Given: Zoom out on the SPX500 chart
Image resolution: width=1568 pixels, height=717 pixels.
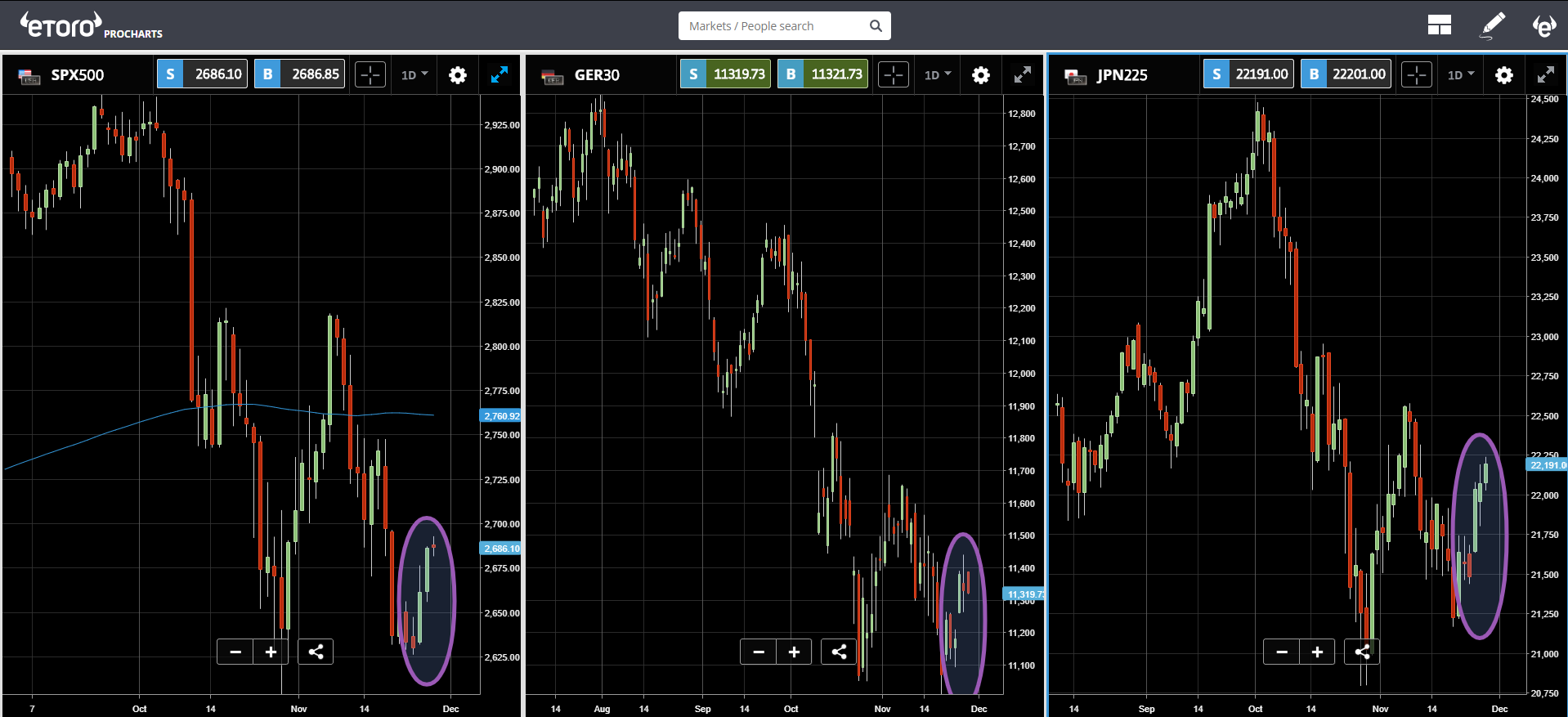Looking at the screenshot, I should click(235, 652).
